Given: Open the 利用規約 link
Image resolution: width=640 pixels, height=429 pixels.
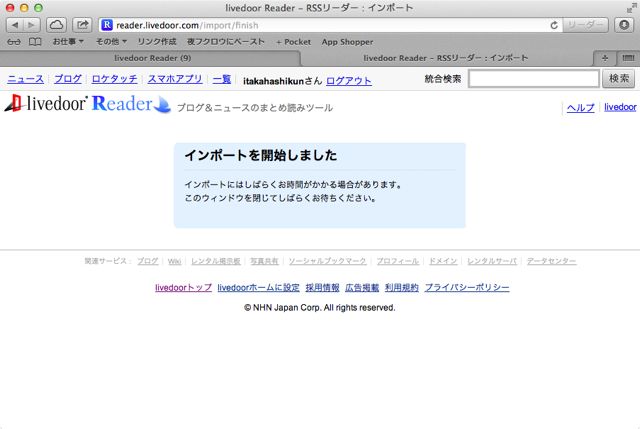Looking at the screenshot, I should coord(402,287).
